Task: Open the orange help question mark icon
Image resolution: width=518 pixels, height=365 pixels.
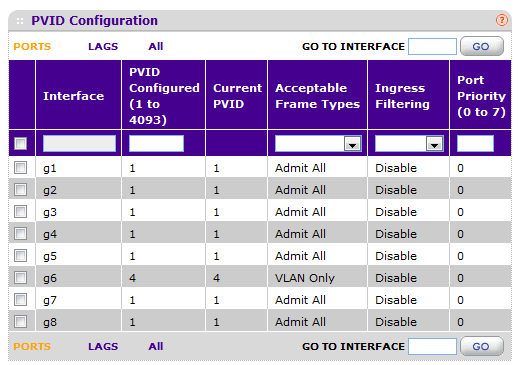Action: coord(501,20)
